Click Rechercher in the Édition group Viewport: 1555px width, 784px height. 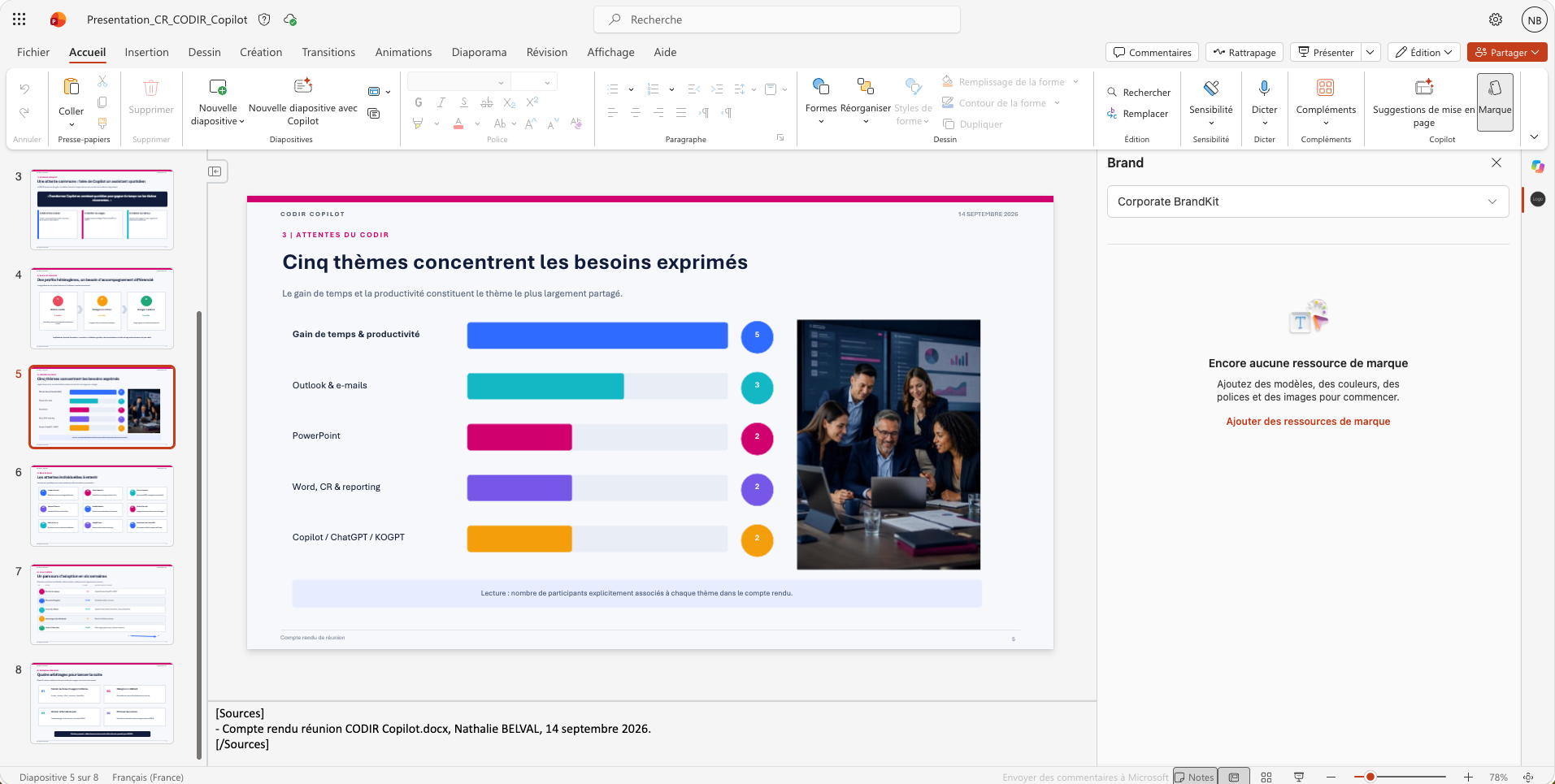click(1138, 93)
